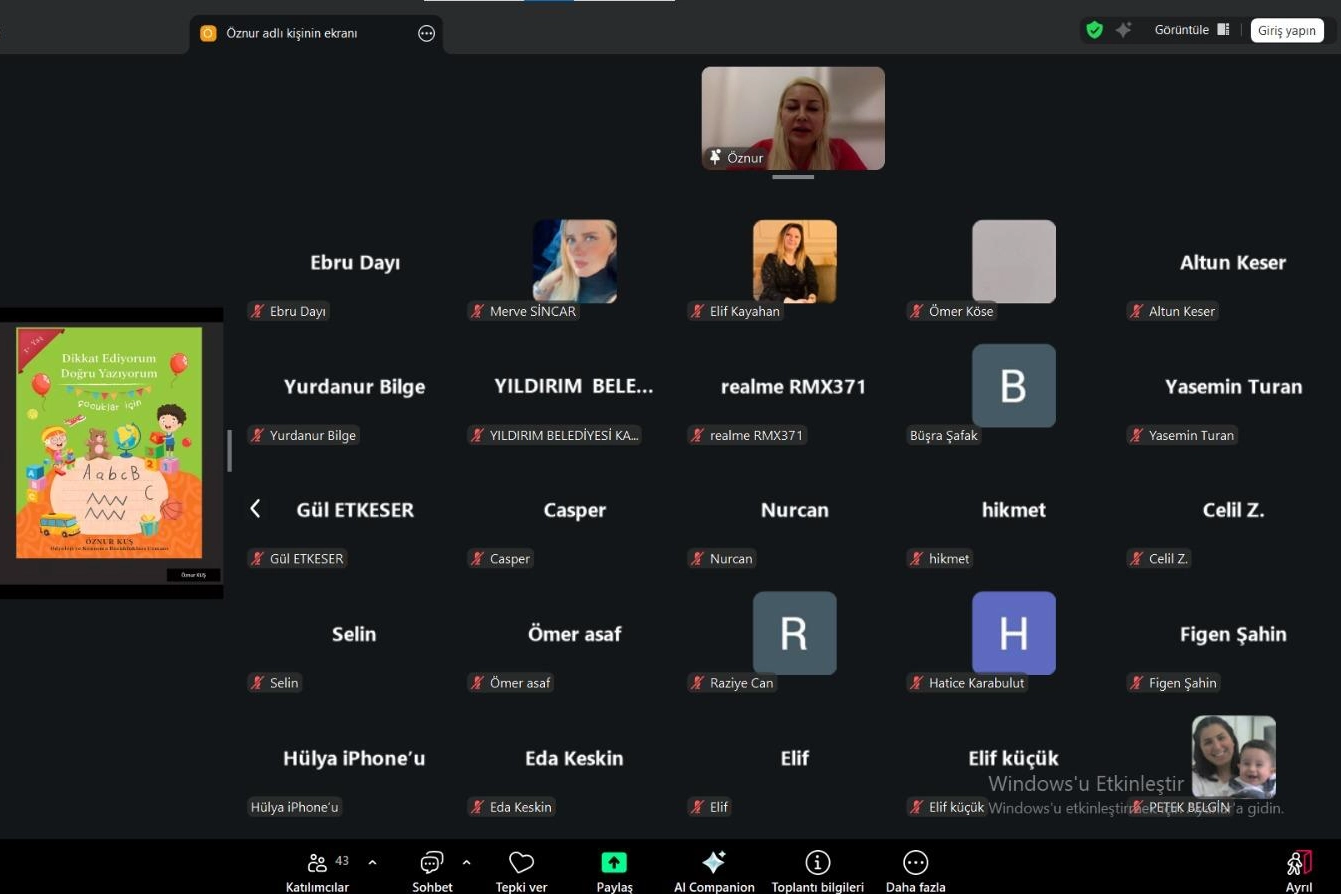Open the Katılımcılar participants panel
Screen dimensions: 1341x894
coord(318,864)
